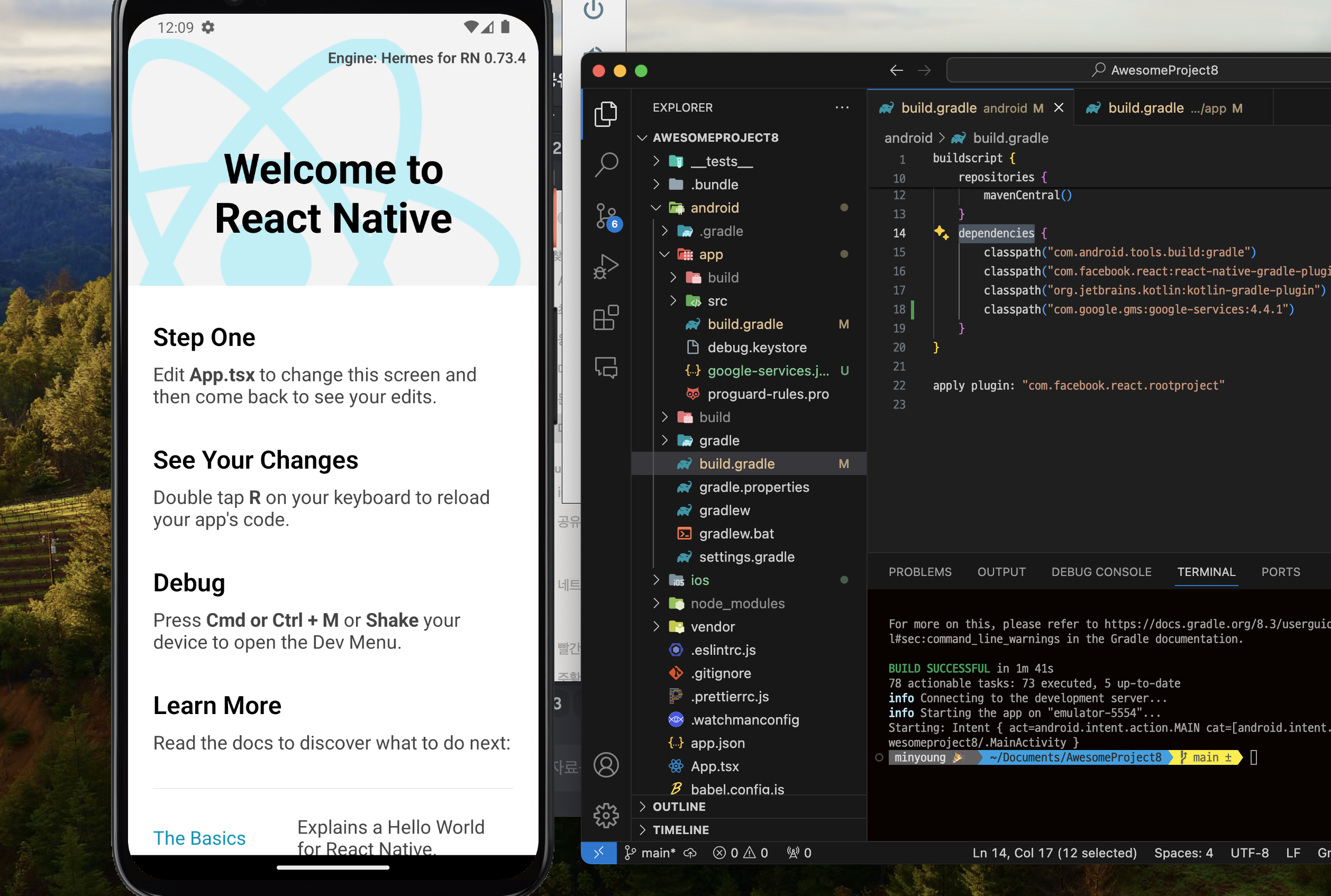
Task: Click the android breadcrumb segment
Action: 908,138
